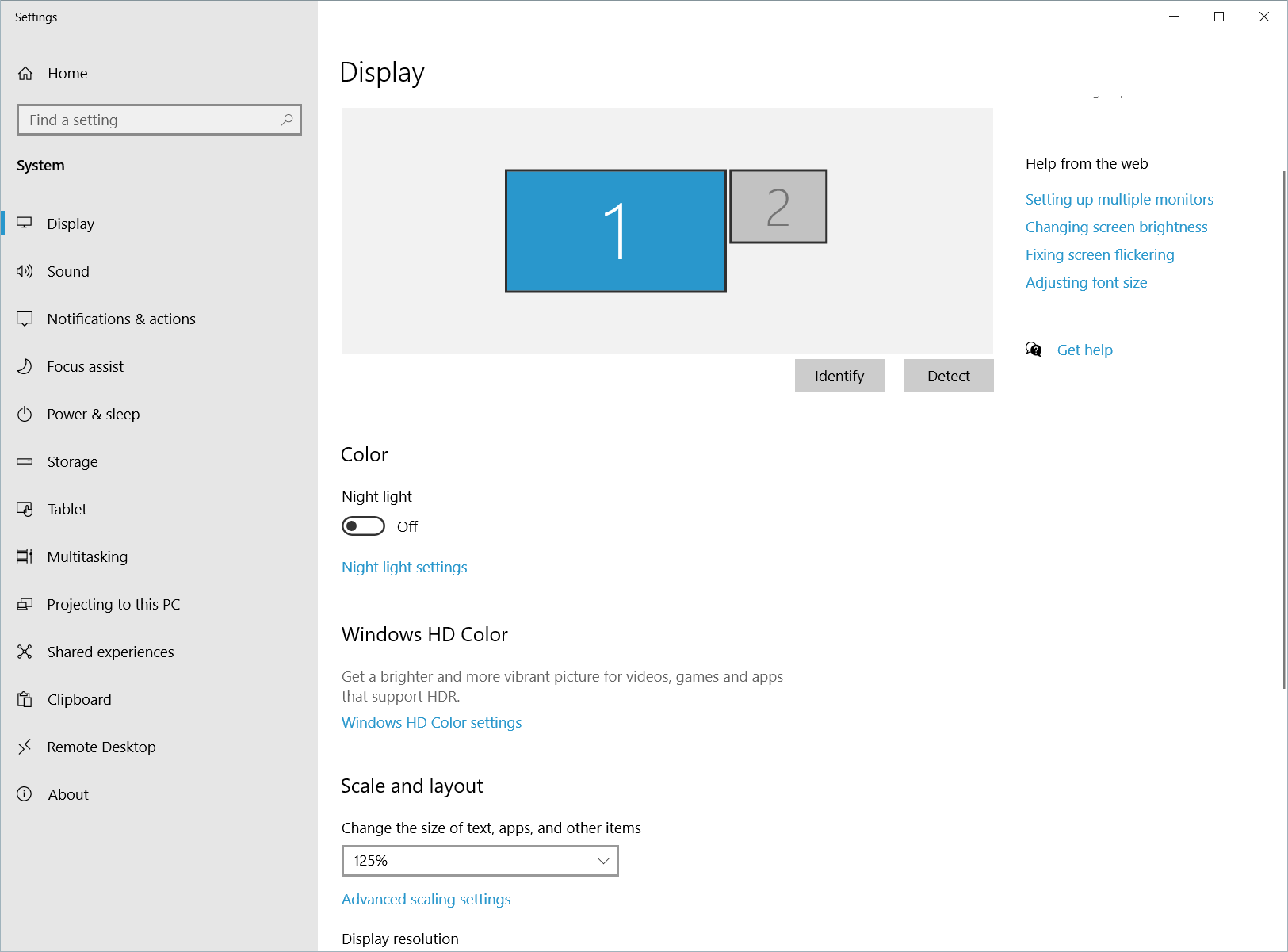1288x952 pixels.
Task: Select display 2 in the monitor diagram
Action: (x=778, y=206)
